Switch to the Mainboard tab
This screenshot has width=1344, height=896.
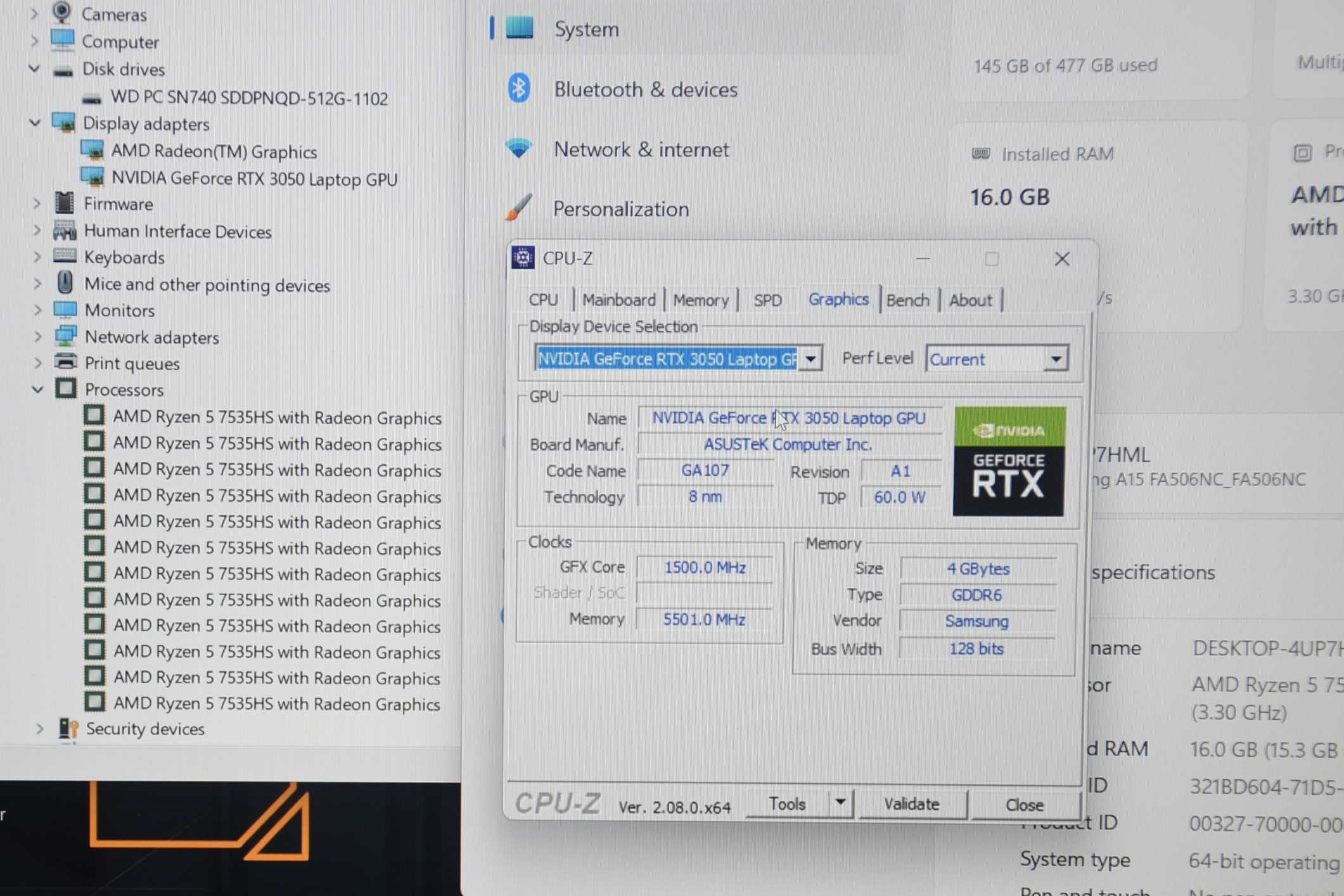pos(618,300)
